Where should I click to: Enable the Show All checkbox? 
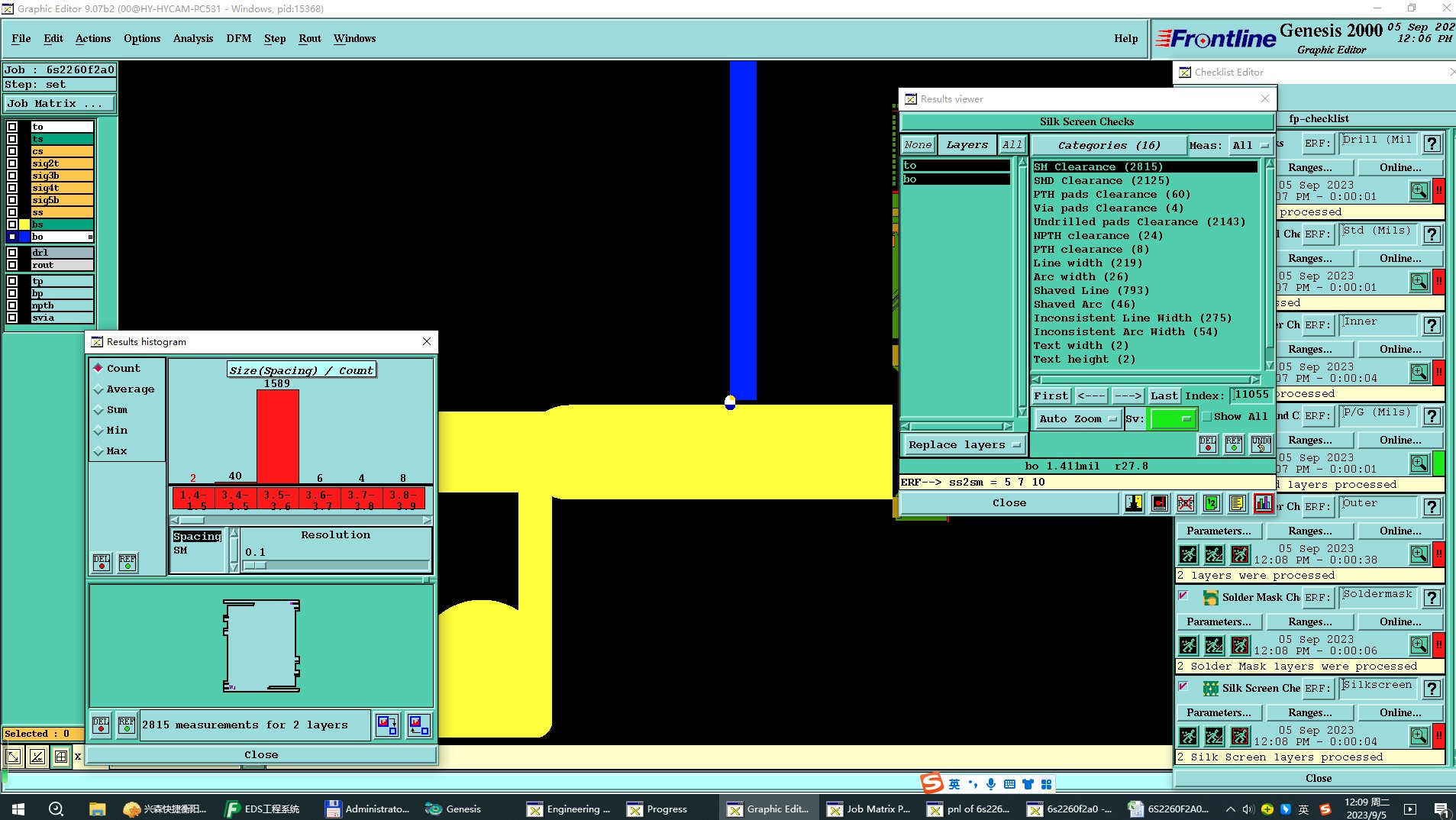click(1207, 417)
